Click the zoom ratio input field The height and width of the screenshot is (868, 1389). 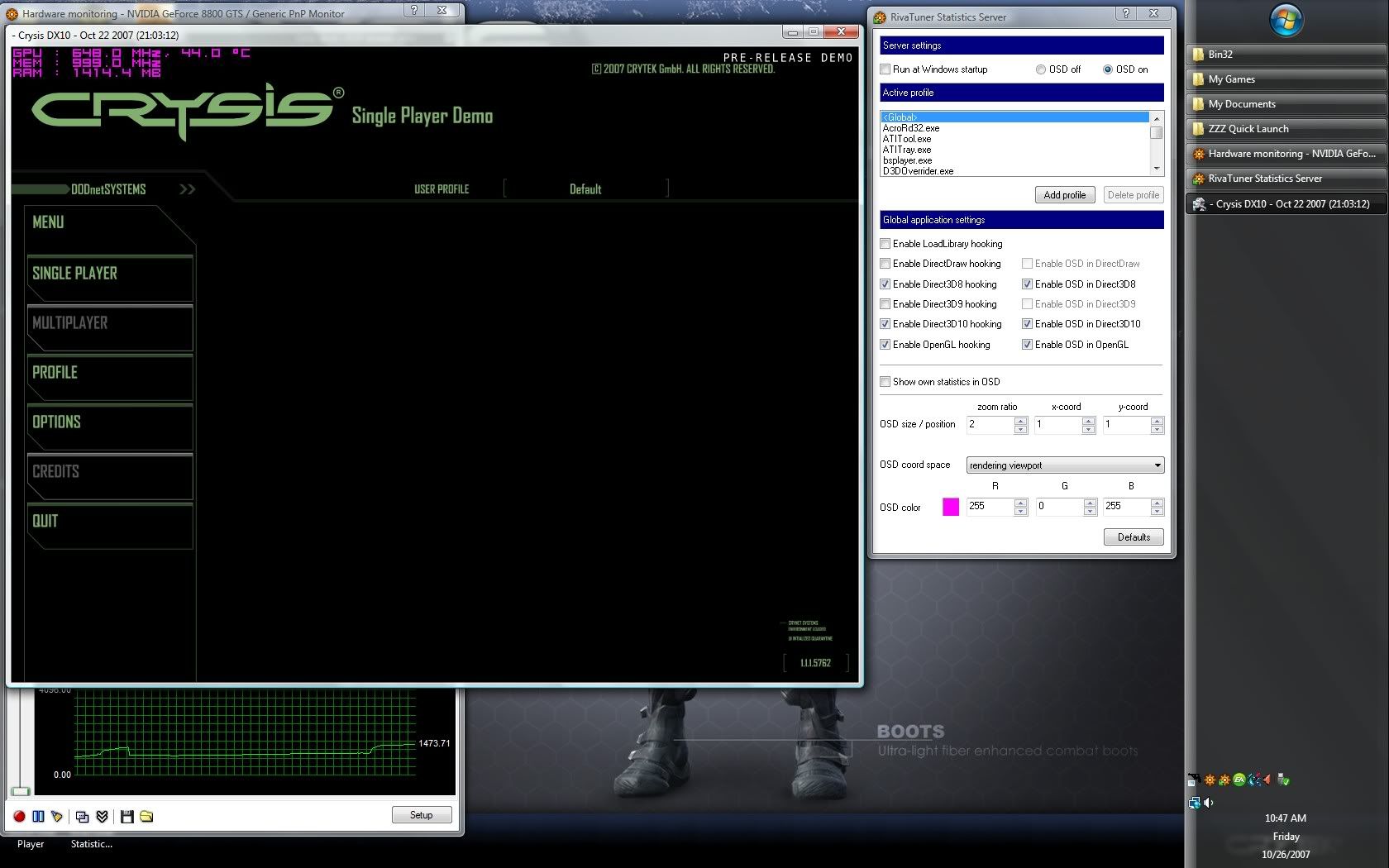pos(990,425)
